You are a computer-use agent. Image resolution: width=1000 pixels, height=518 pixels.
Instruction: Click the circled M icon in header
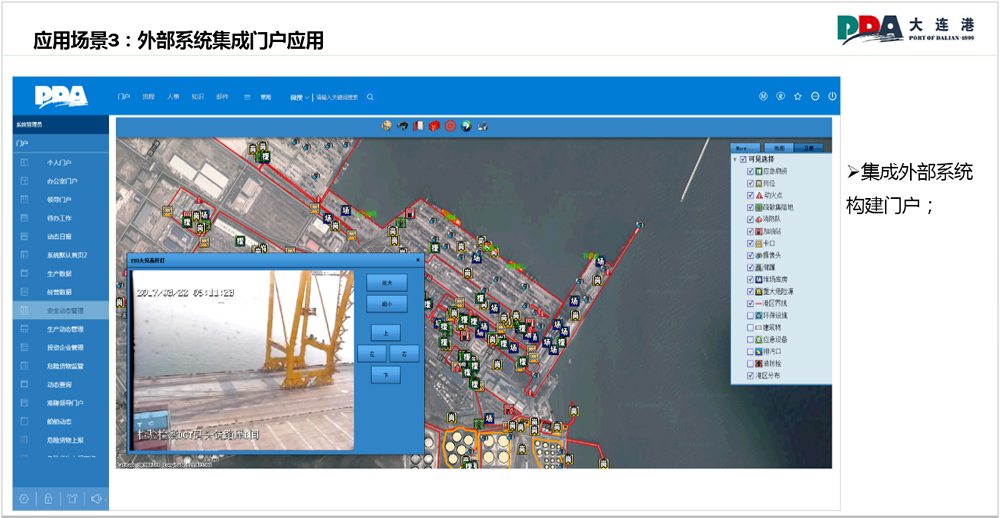763,96
